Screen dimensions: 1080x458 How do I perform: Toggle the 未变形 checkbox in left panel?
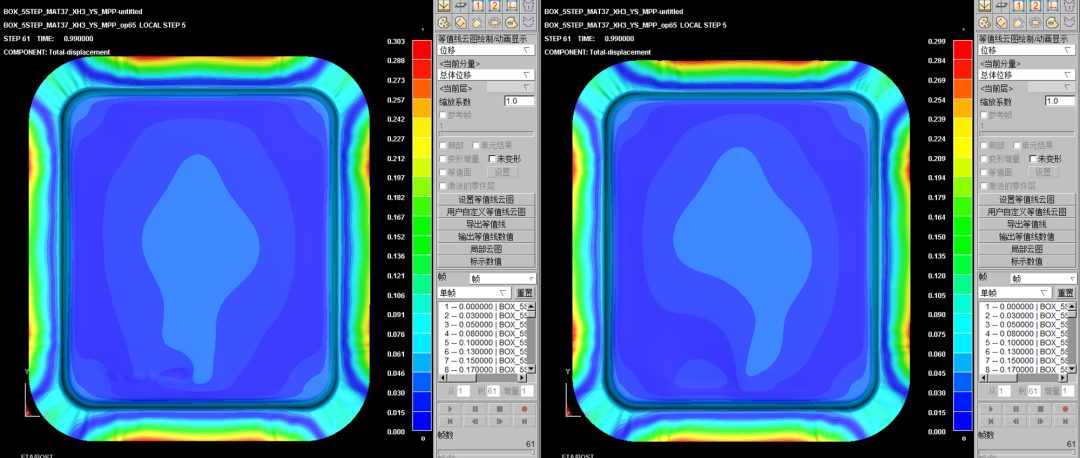pos(492,158)
